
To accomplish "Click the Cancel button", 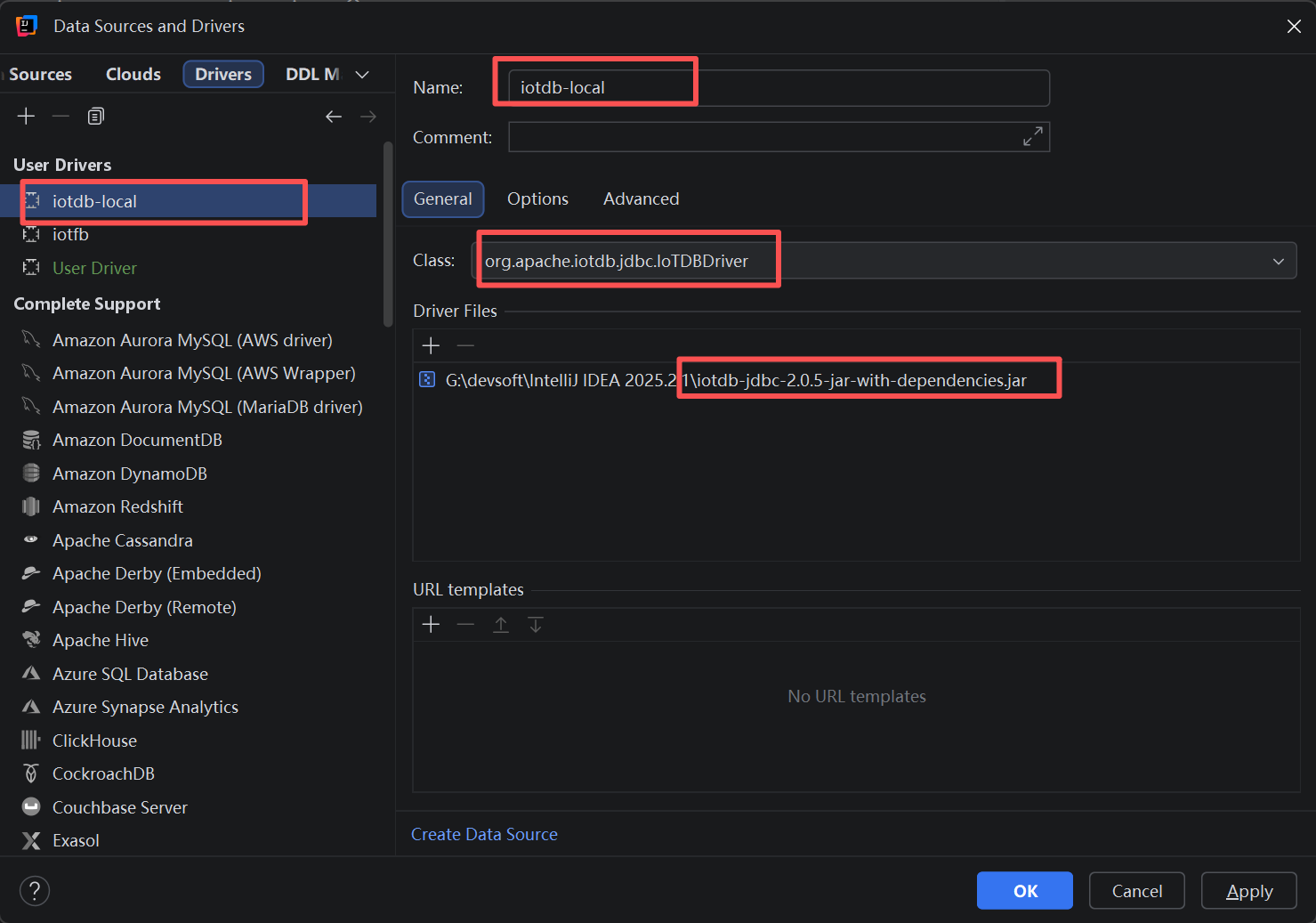I will pyautogui.click(x=1137, y=891).
